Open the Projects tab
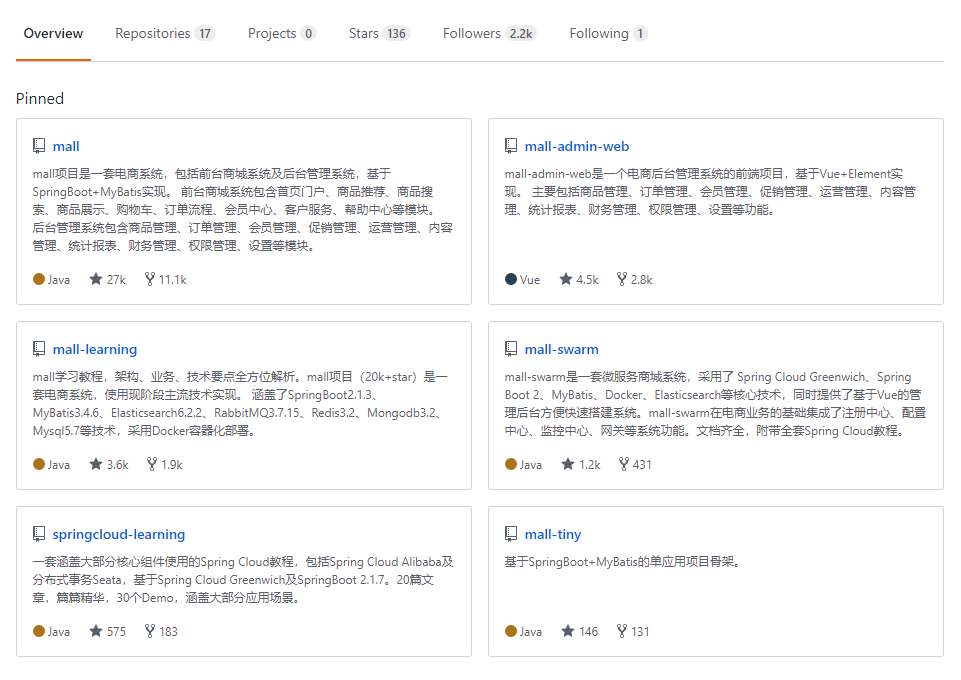Viewport: 961px width, 680px height. point(282,34)
